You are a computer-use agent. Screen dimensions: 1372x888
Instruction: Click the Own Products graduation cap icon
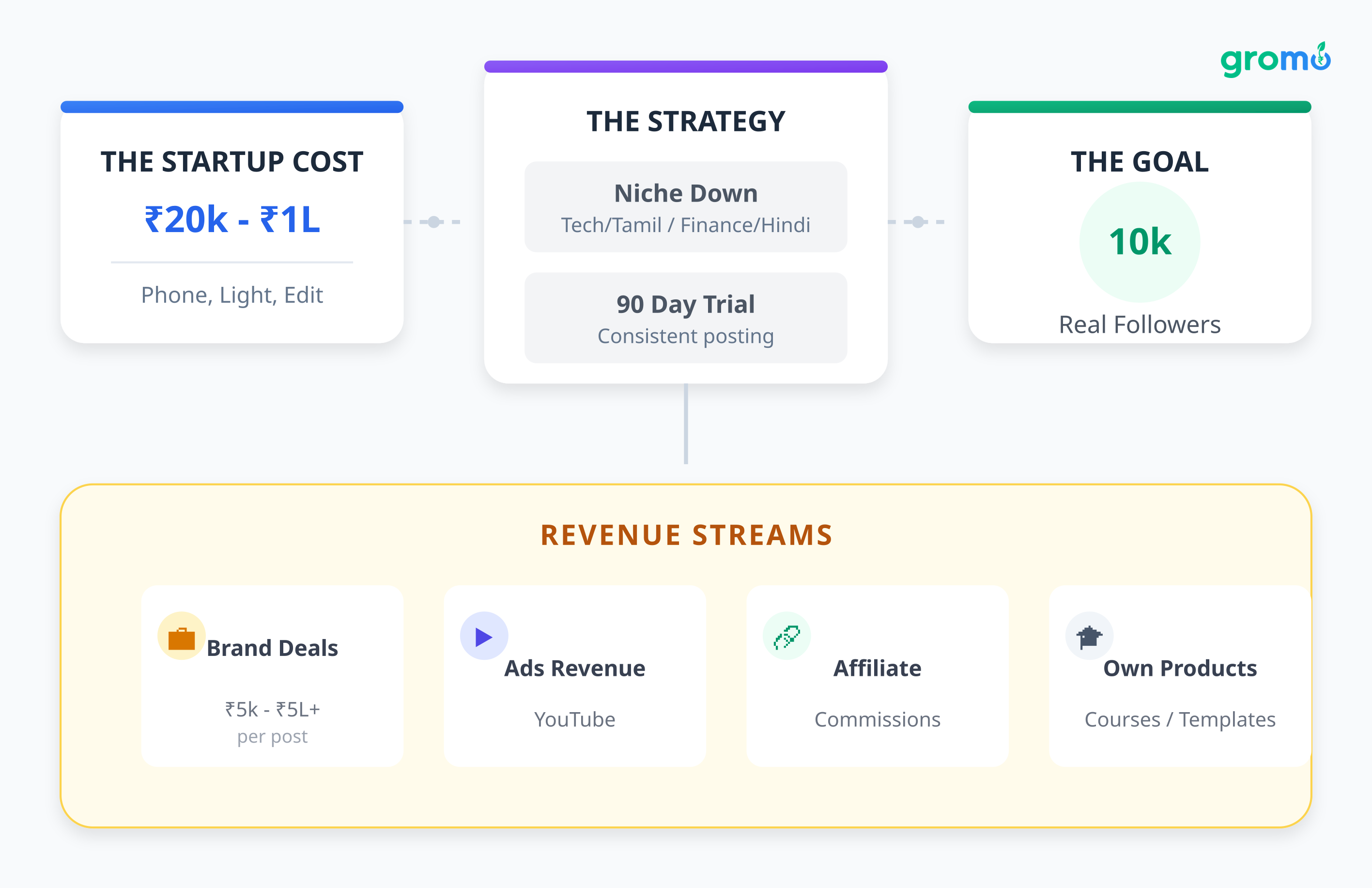point(1089,636)
